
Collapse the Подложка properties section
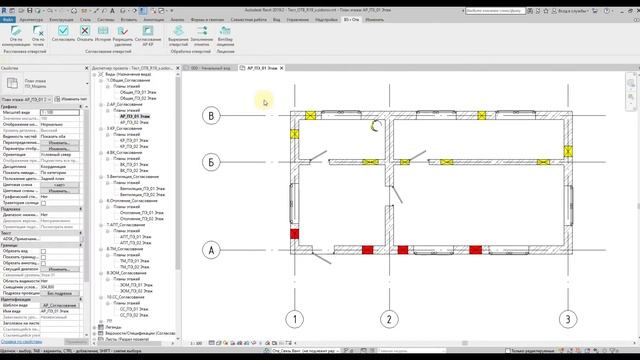point(81,209)
